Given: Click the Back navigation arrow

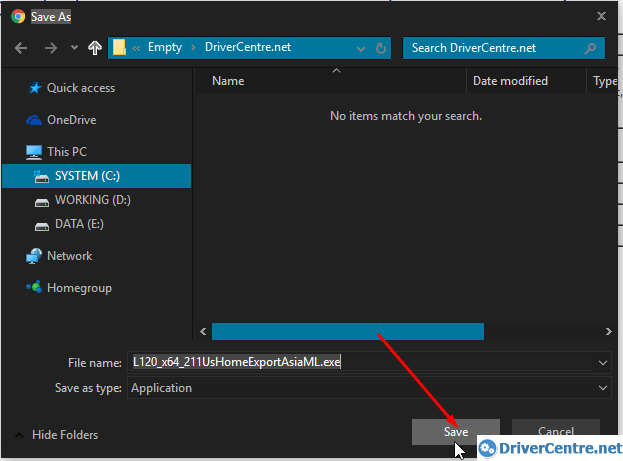Looking at the screenshot, I should tap(21, 48).
